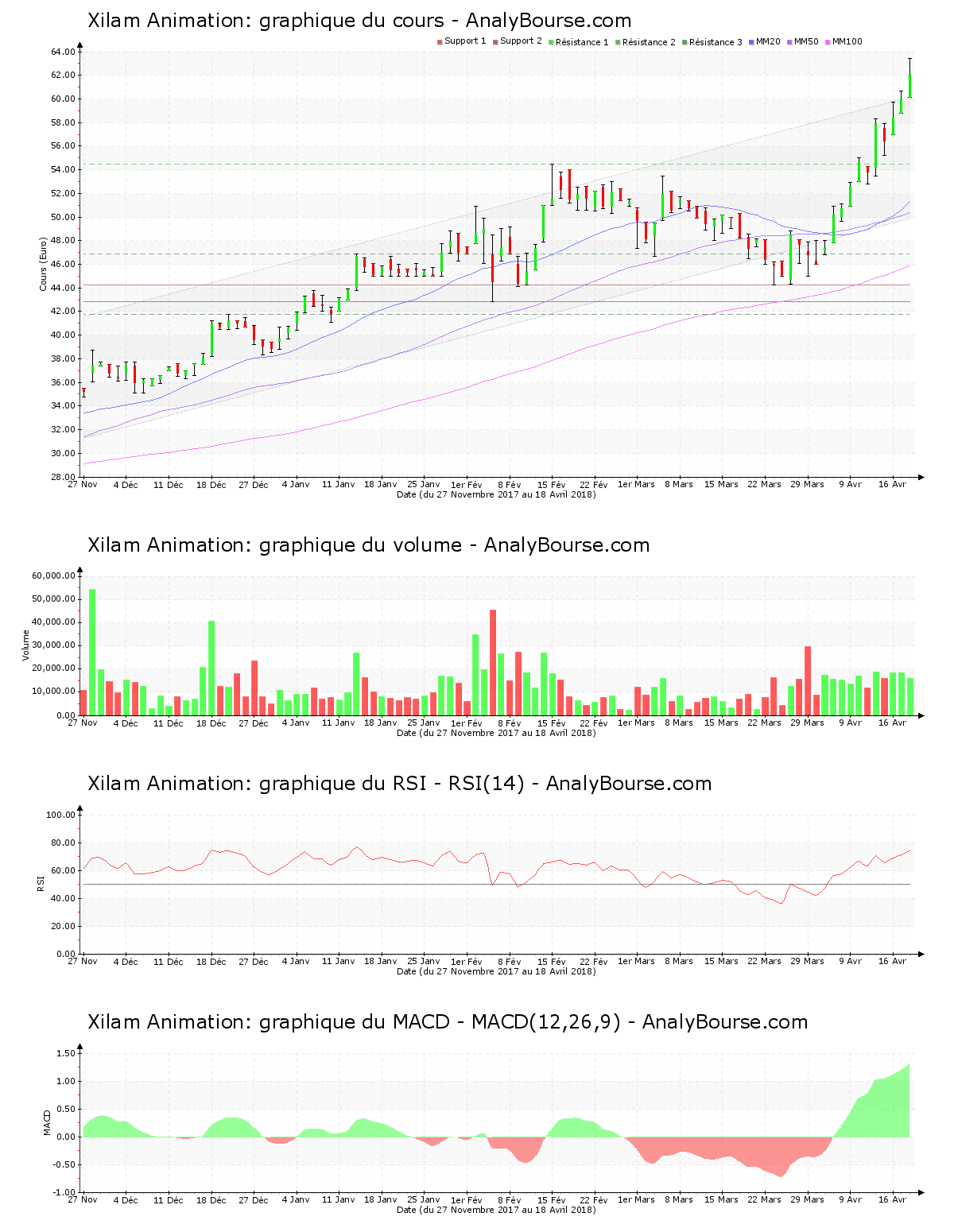Click the tallest red volume bar in early February
The width and height of the screenshot is (954, 1232).
493,662
